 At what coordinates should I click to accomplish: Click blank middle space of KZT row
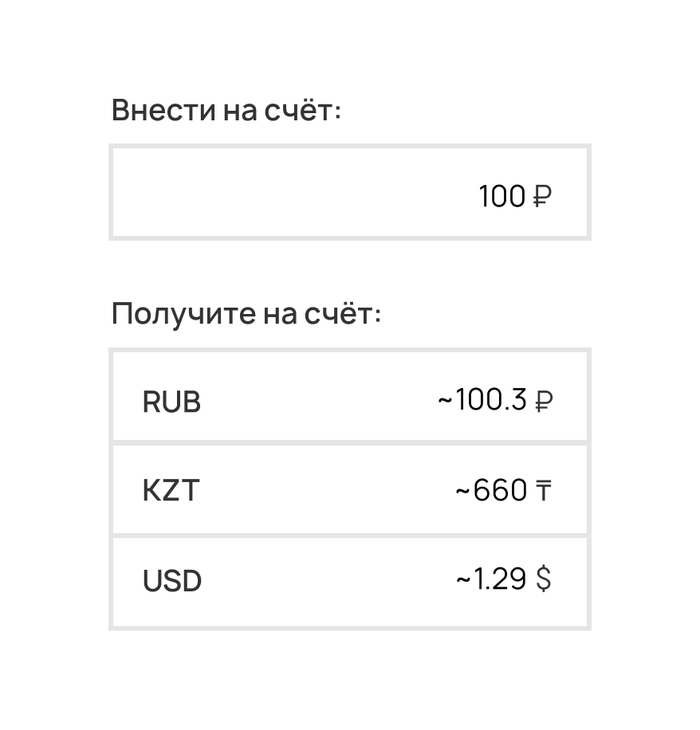coord(320,491)
